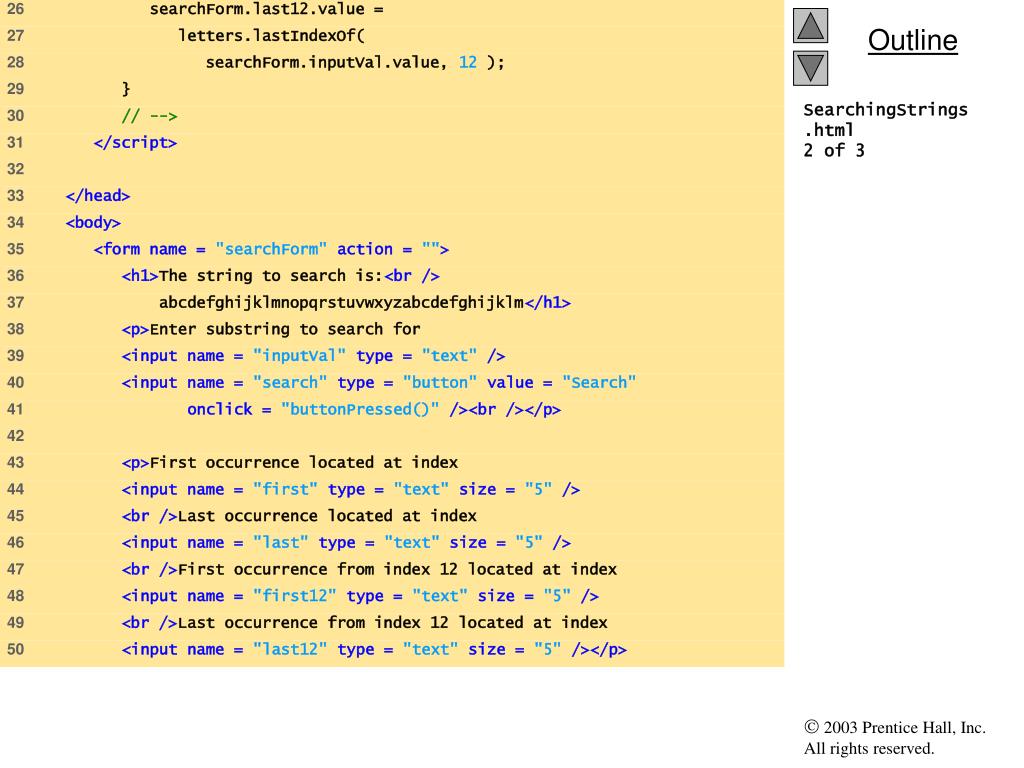Click the green '// -->' comment
The height and width of the screenshot is (768, 1024).
point(150,116)
